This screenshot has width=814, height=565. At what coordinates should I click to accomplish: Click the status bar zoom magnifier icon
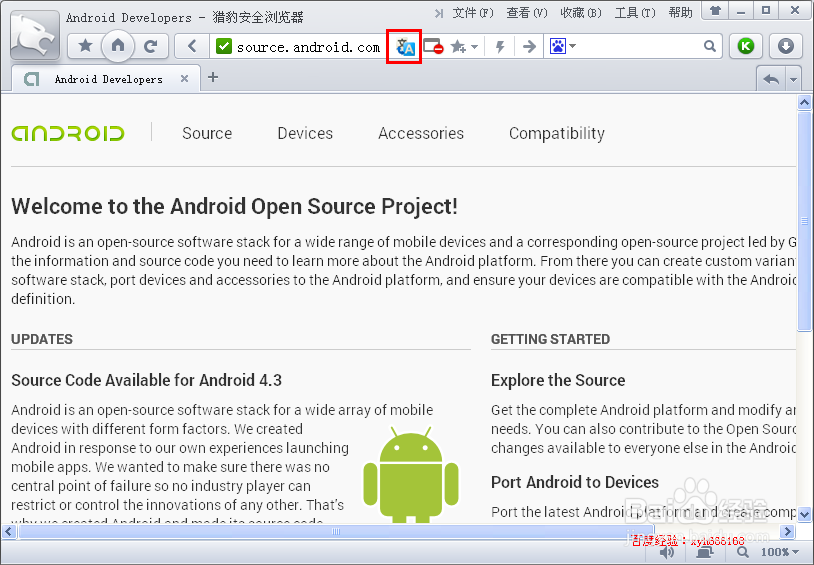[x=743, y=553]
